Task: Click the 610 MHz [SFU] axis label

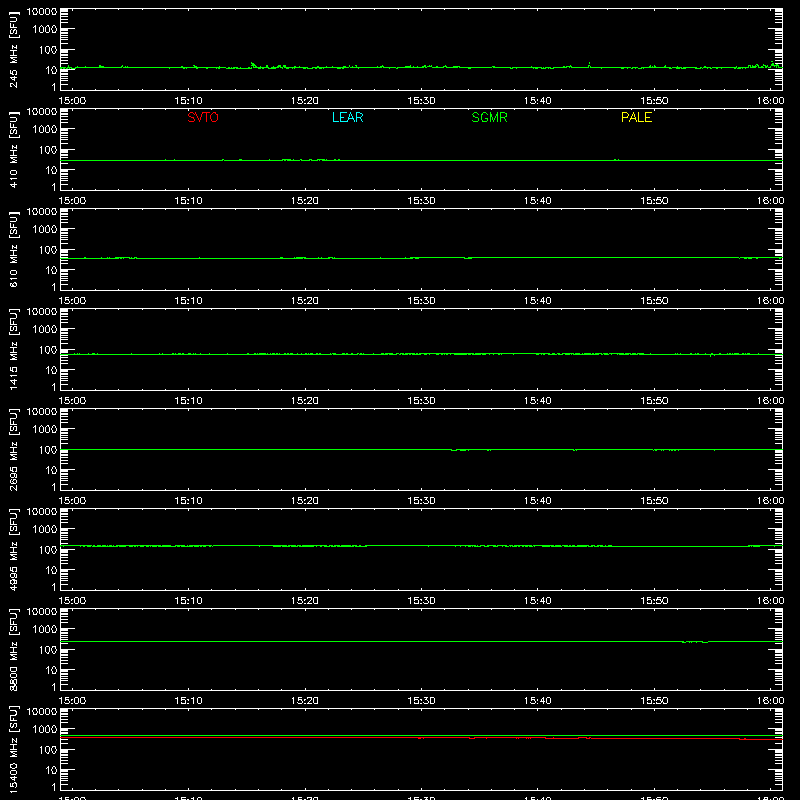Action: pos(14,249)
